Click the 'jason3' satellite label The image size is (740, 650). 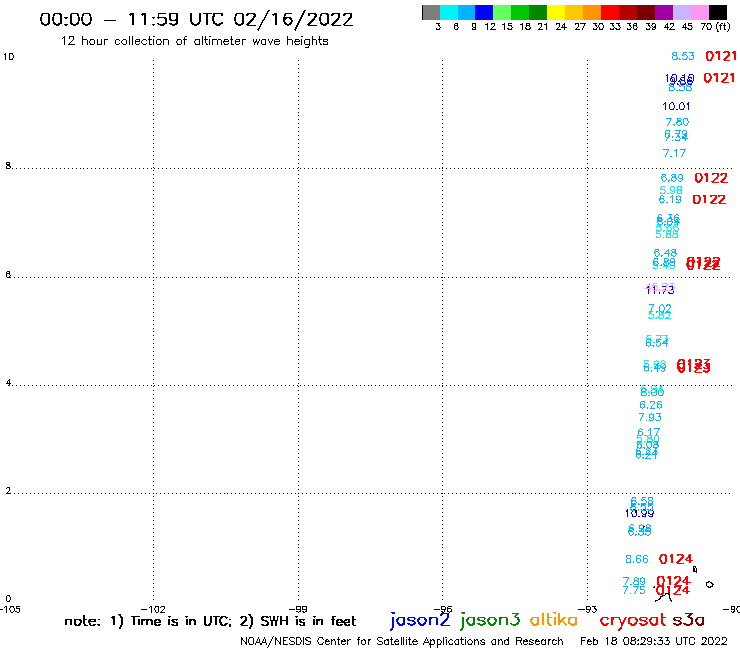click(490, 620)
